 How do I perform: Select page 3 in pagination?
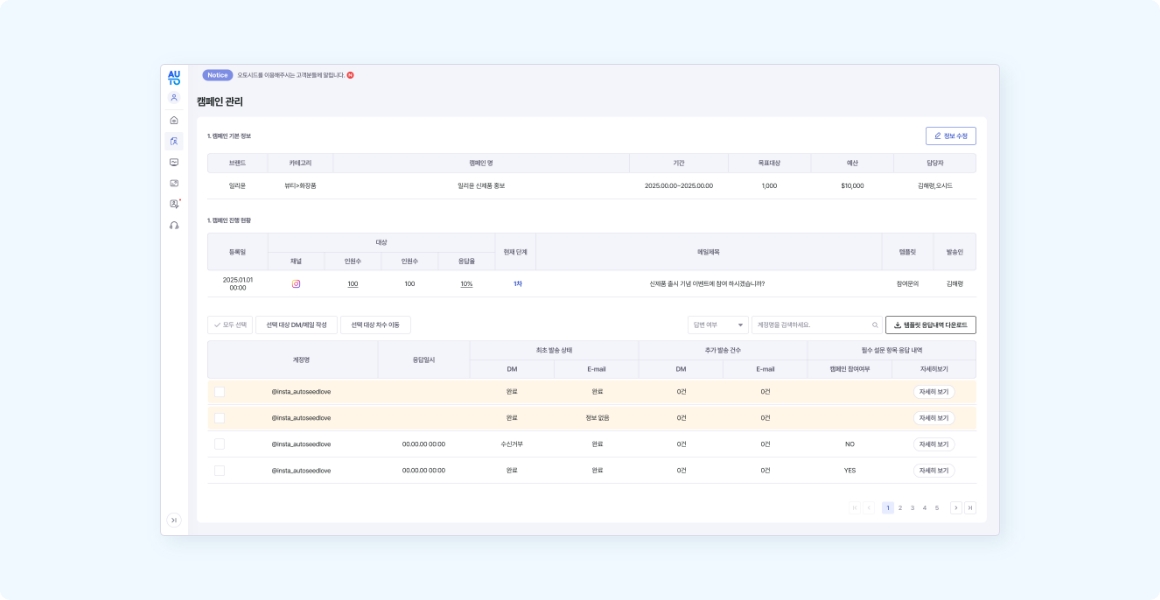[x=912, y=508]
